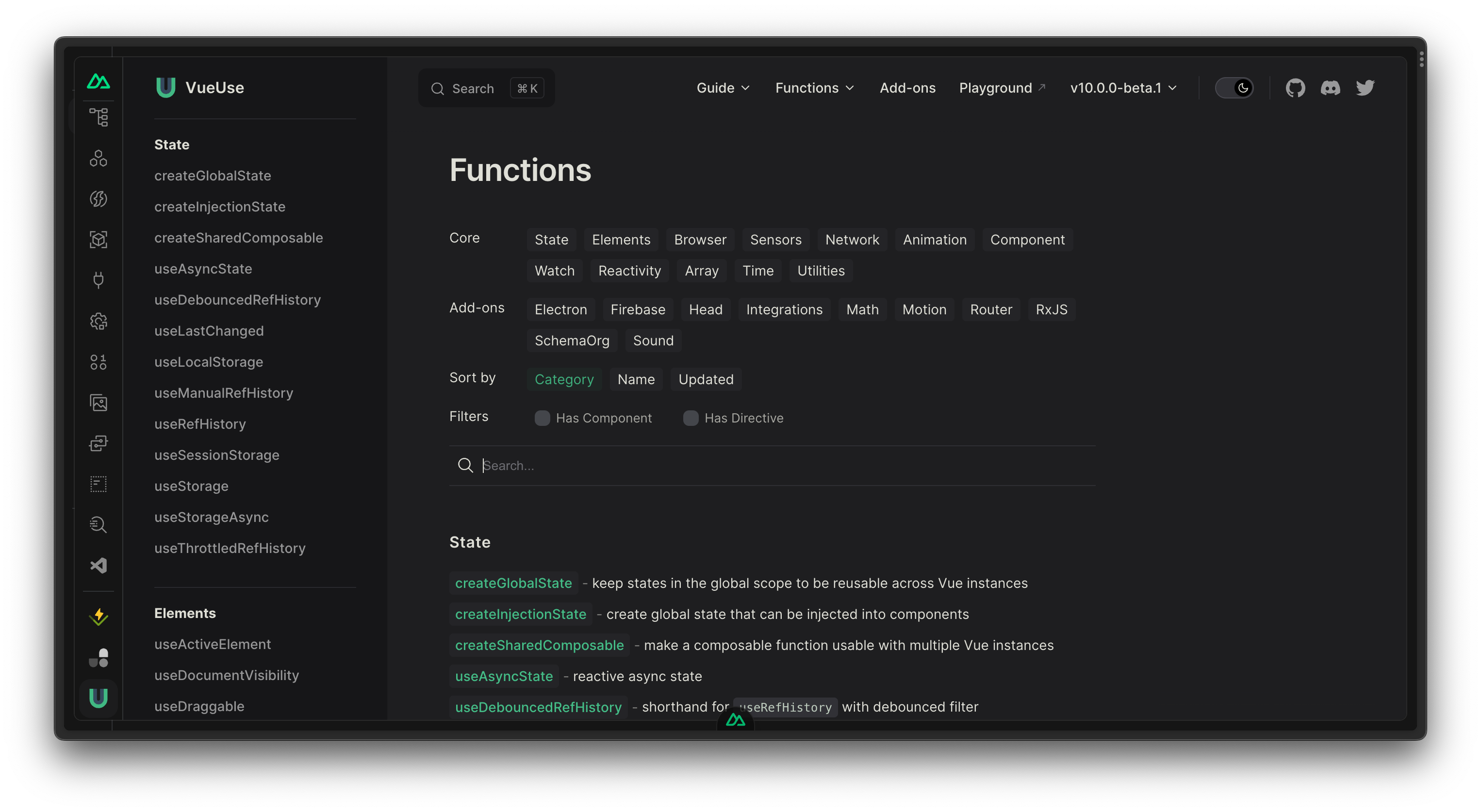Open the Playground external link

tap(1001, 87)
